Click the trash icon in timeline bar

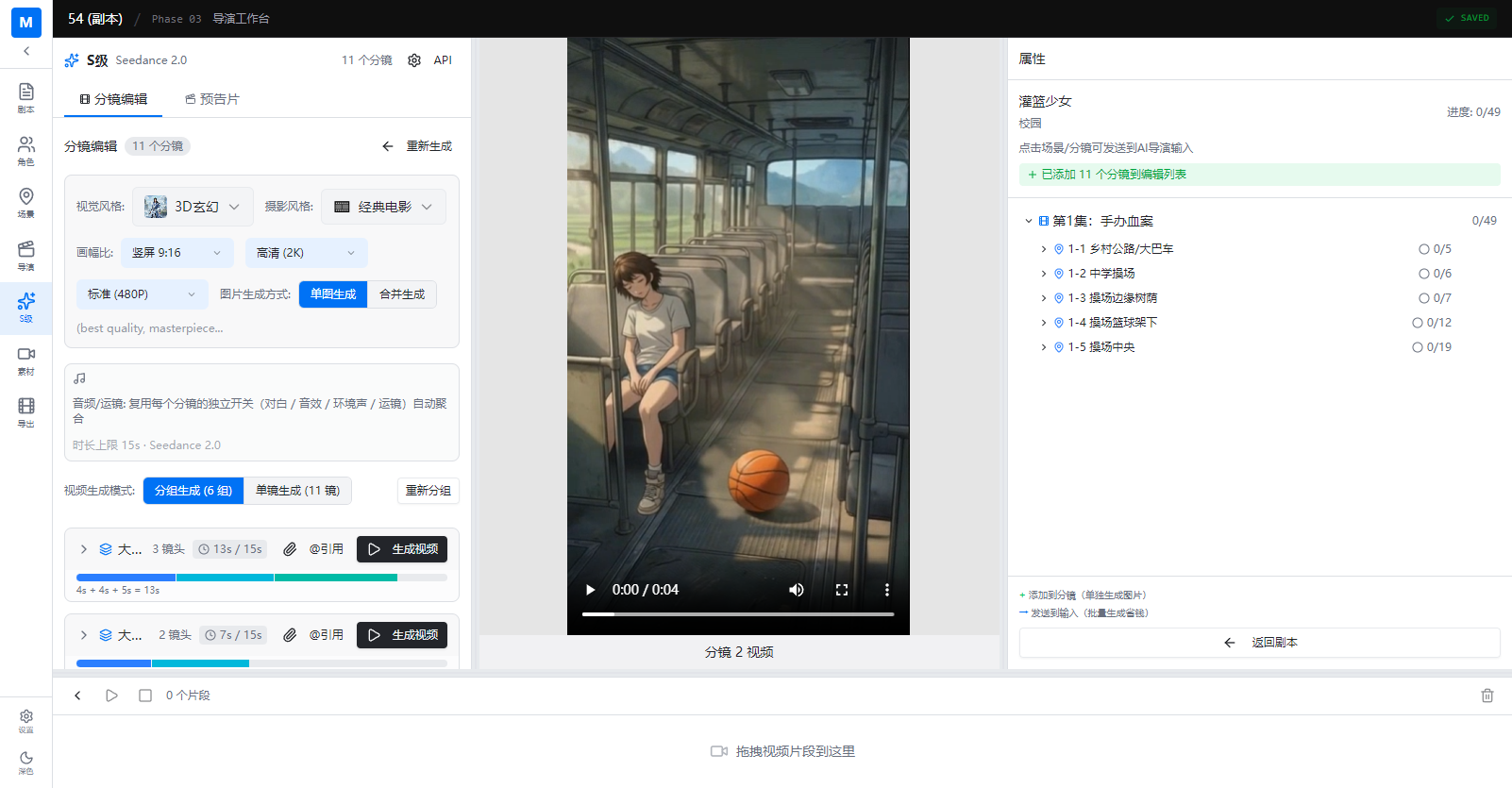[1487, 696]
